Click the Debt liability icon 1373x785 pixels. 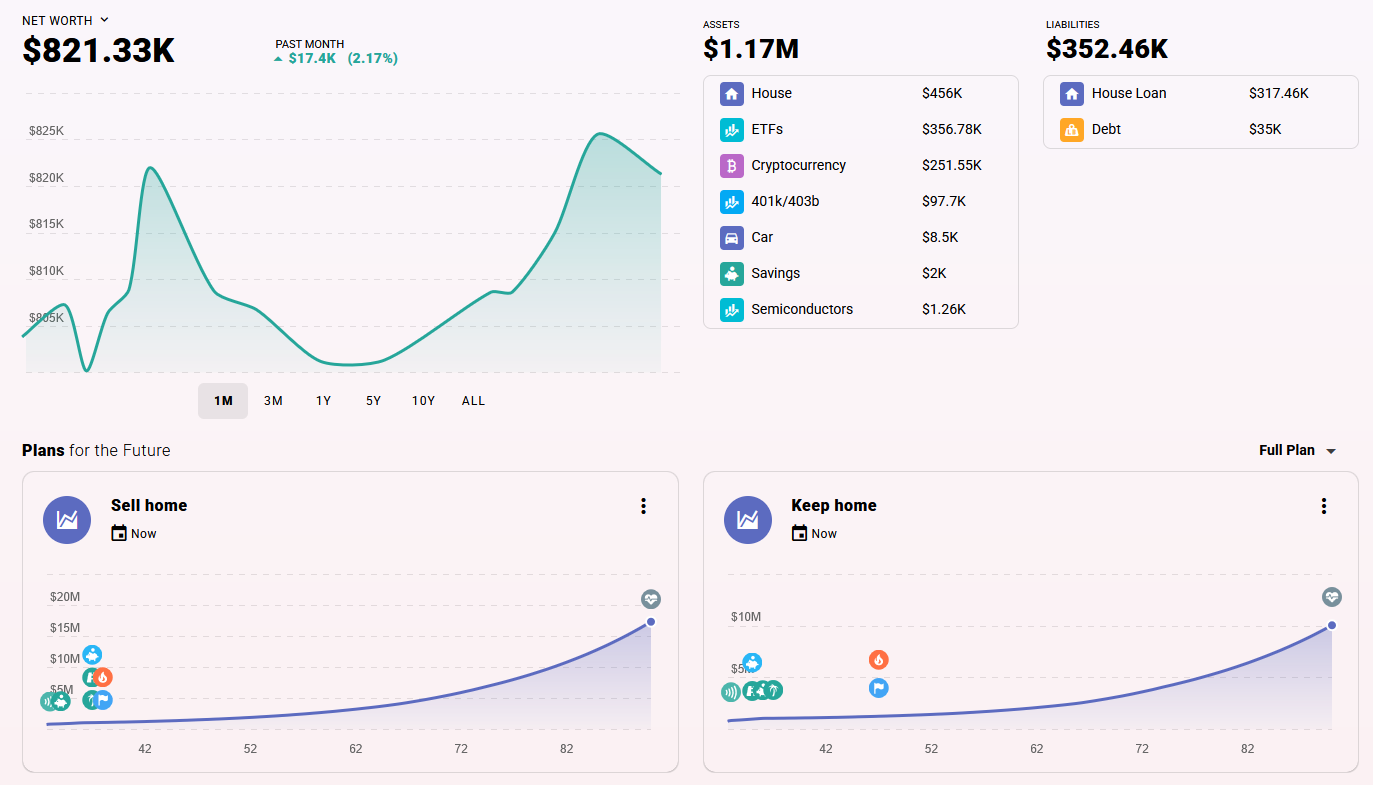(x=1072, y=130)
